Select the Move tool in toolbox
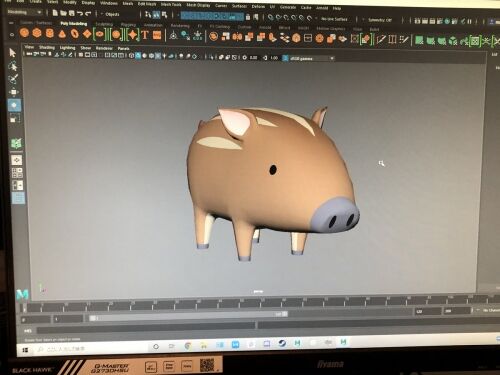 [14, 92]
